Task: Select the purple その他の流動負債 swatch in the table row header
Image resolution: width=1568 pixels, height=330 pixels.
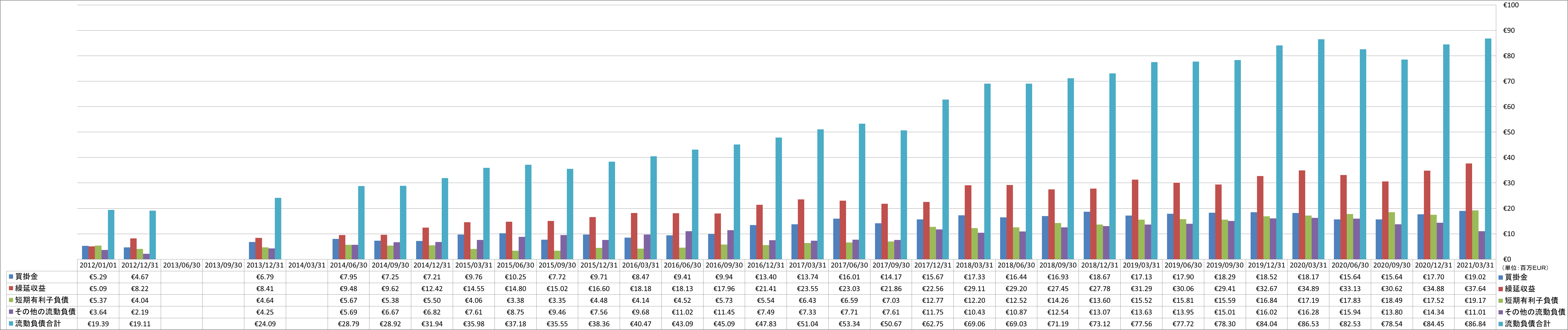Action: point(11,312)
